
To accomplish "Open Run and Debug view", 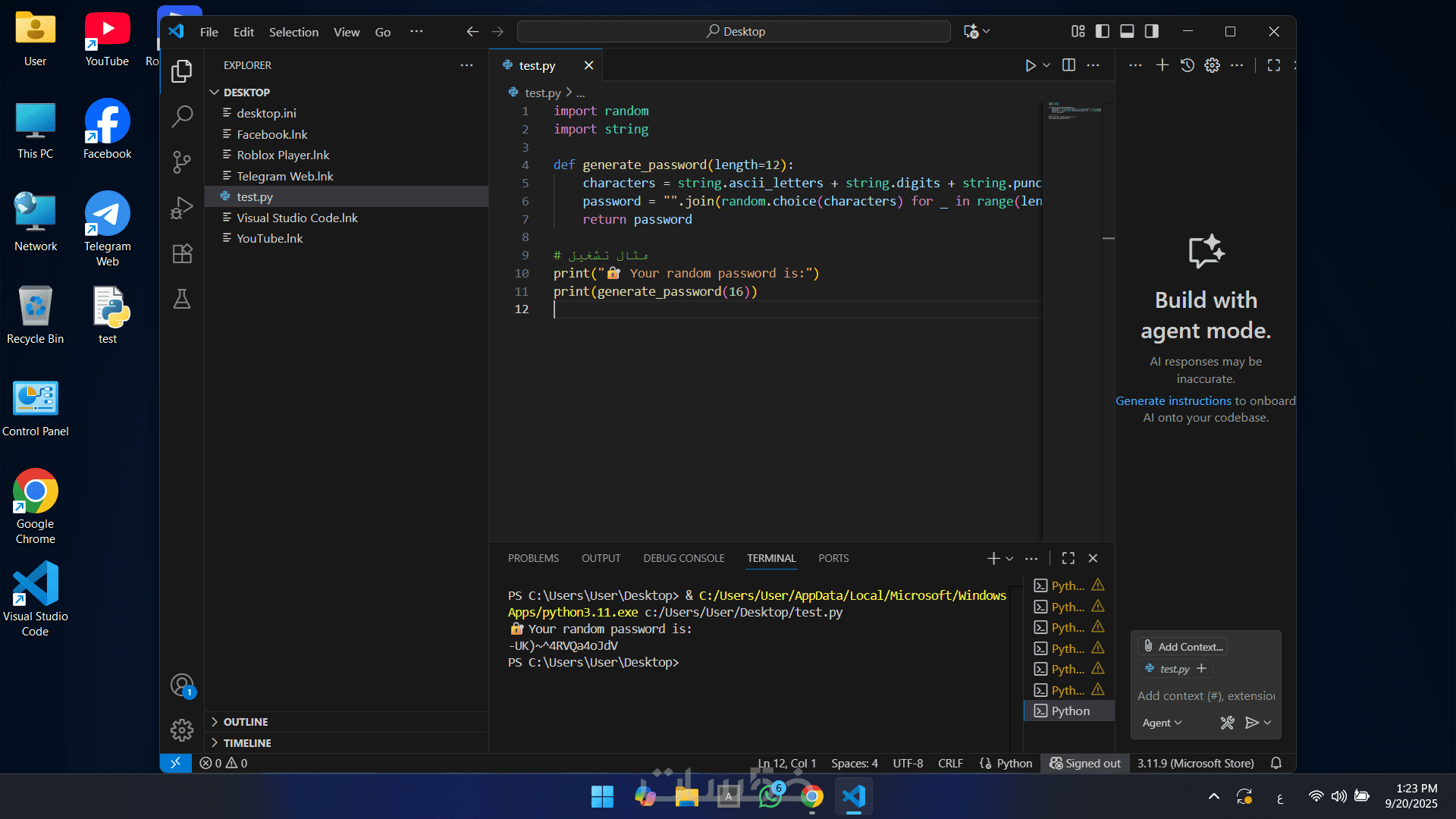I will click(x=182, y=207).
